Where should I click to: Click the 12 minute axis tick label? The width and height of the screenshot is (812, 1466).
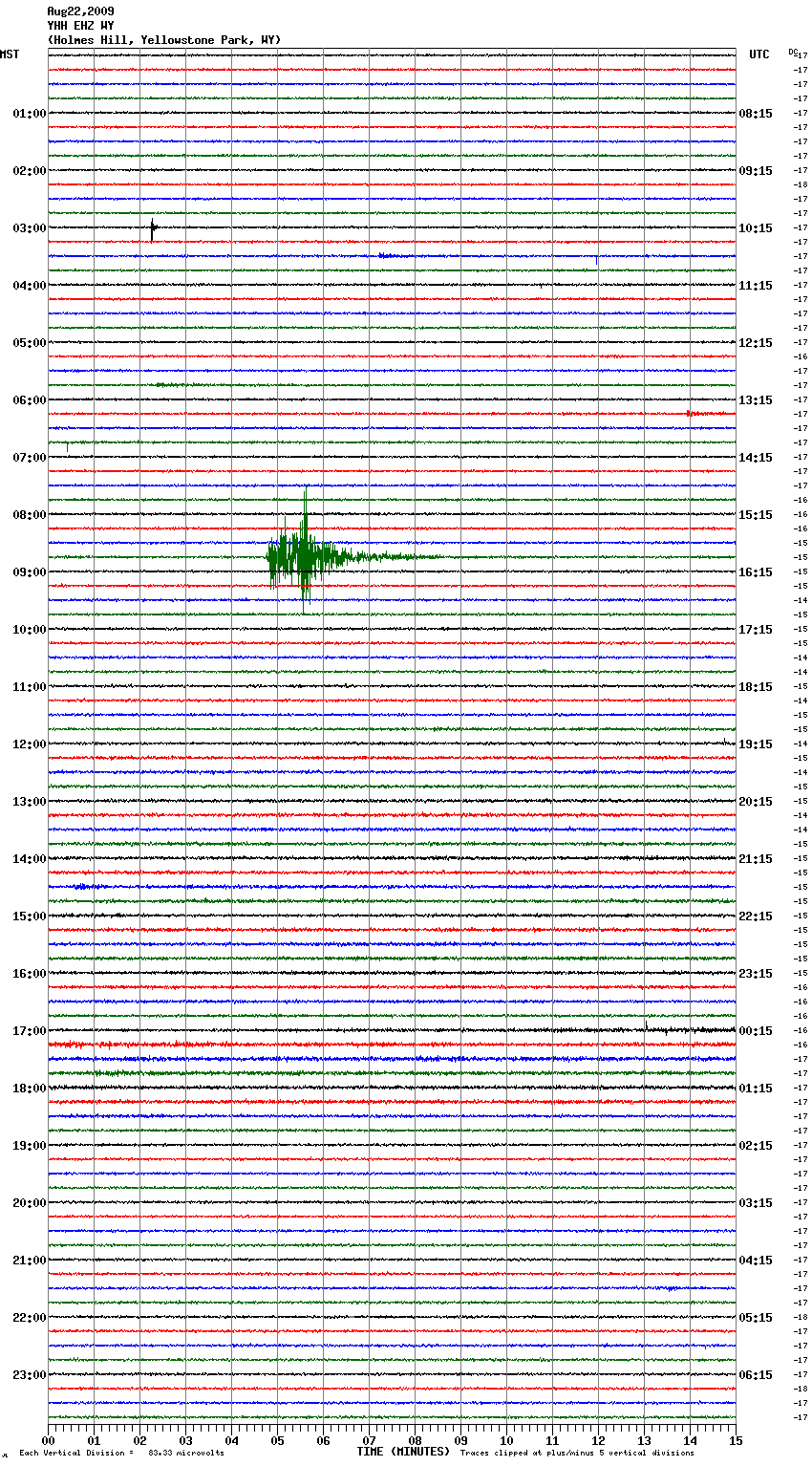tap(598, 1440)
